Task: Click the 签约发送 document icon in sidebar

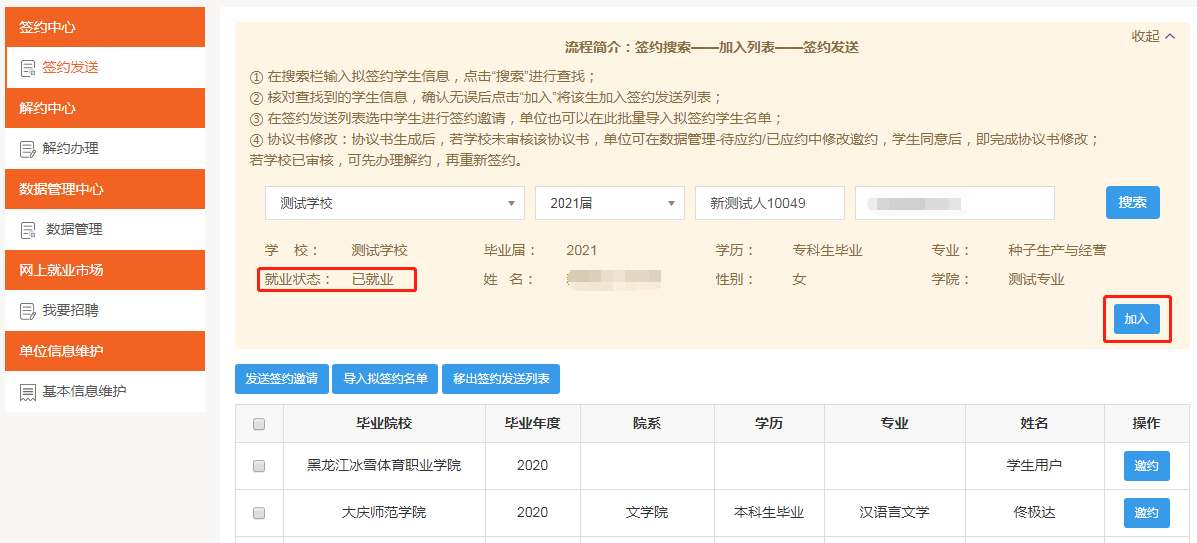Action: [27, 68]
